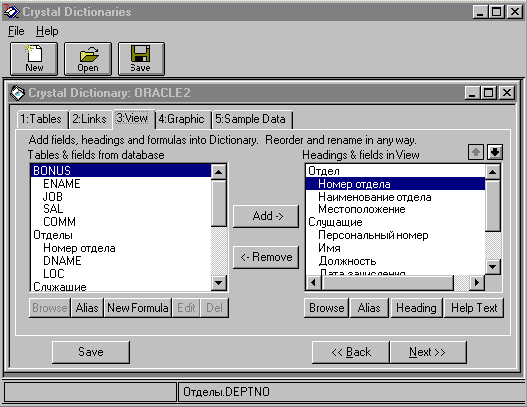Select Номер отдела in View list
This screenshot has height=407, width=527.
395,184
